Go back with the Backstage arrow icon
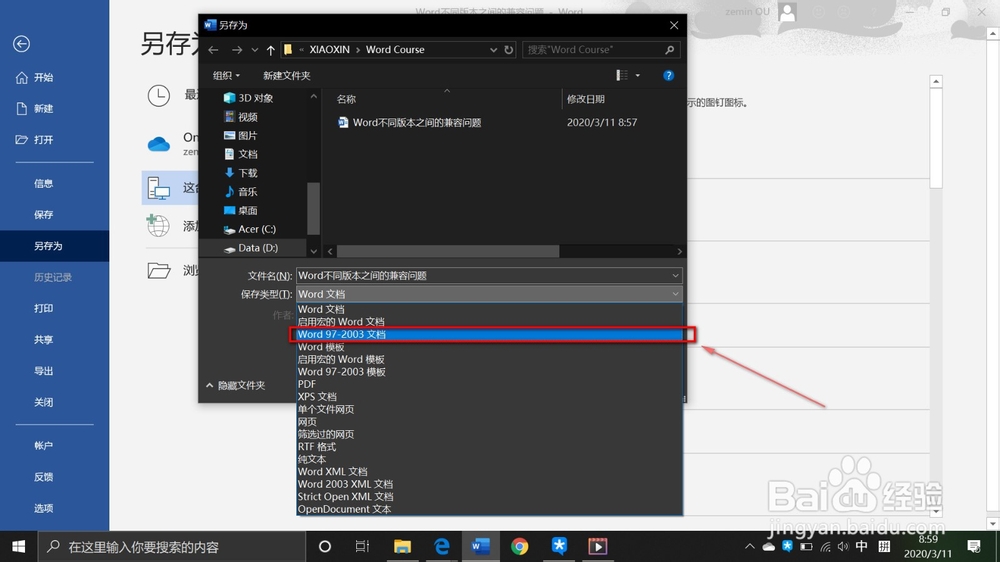Image resolution: width=1000 pixels, height=562 pixels. click(21, 43)
